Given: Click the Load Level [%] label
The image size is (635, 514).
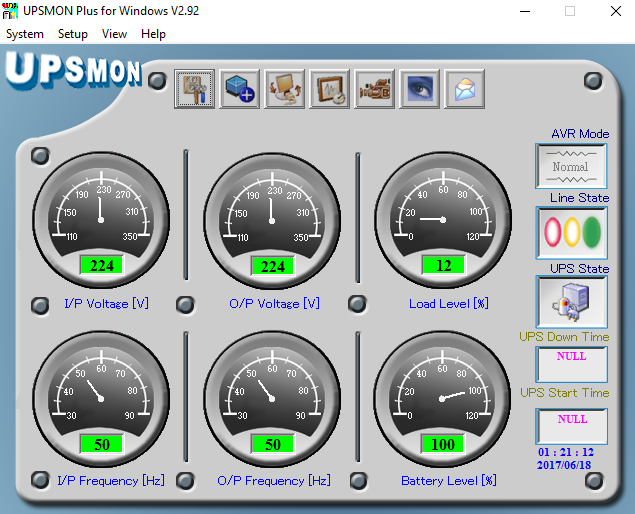Looking at the screenshot, I should [x=449, y=303].
